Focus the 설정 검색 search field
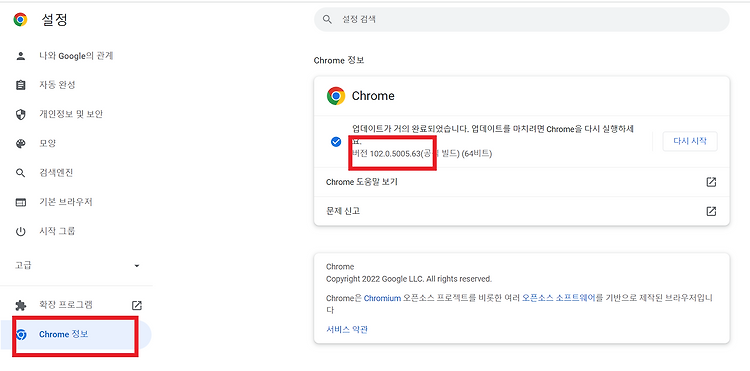This screenshot has width=750, height=371. (521, 20)
